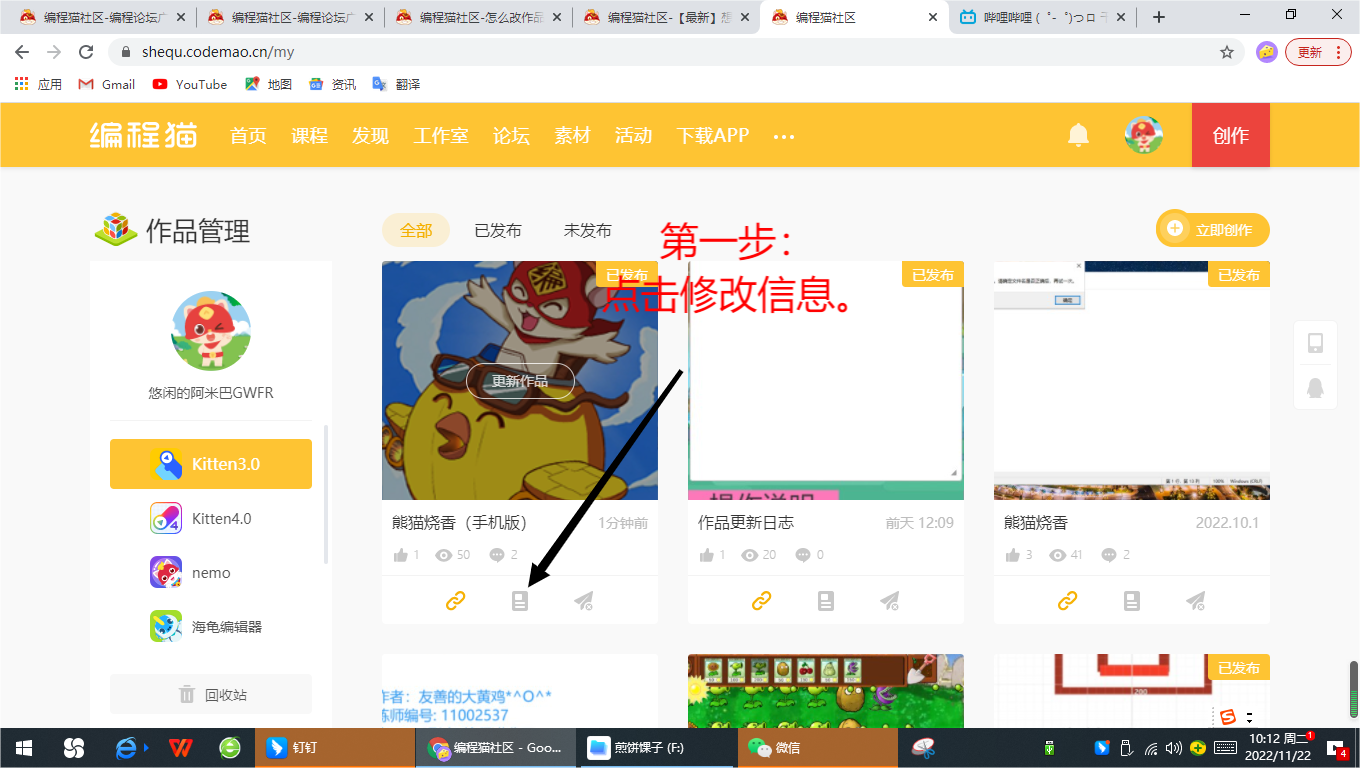The width and height of the screenshot is (1360, 768).
Task: Click the link icon on the 2022.10.1 熊猫烧香 card
Action: tap(1068, 600)
